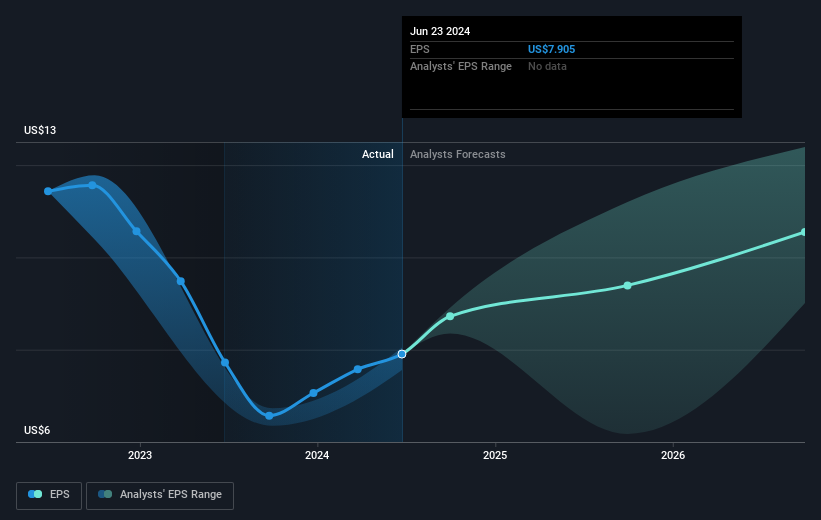The image size is (821, 520).
Task: Toggle the EPS legend button
Action: tap(49, 495)
